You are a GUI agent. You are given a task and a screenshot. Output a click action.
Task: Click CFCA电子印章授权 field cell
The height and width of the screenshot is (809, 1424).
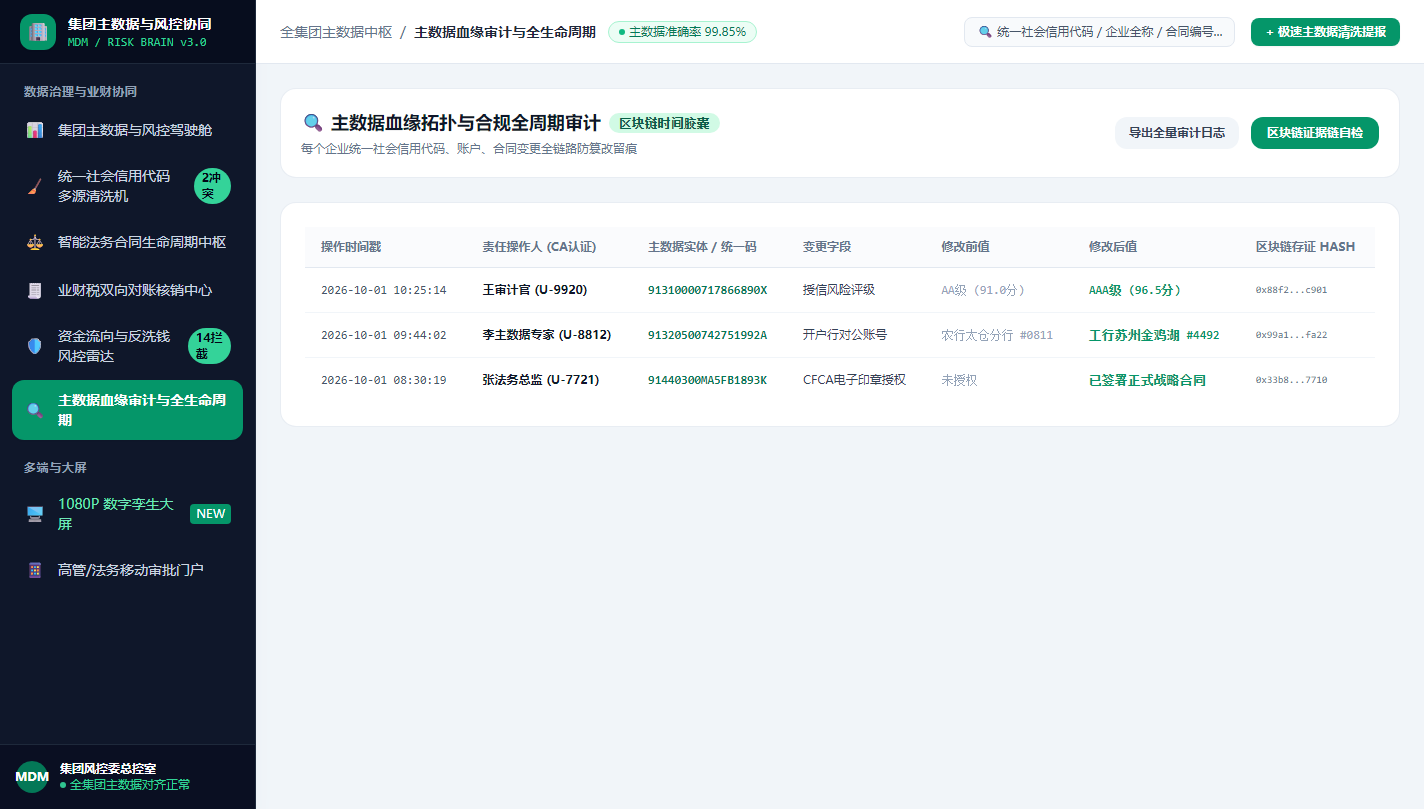[x=855, y=380]
